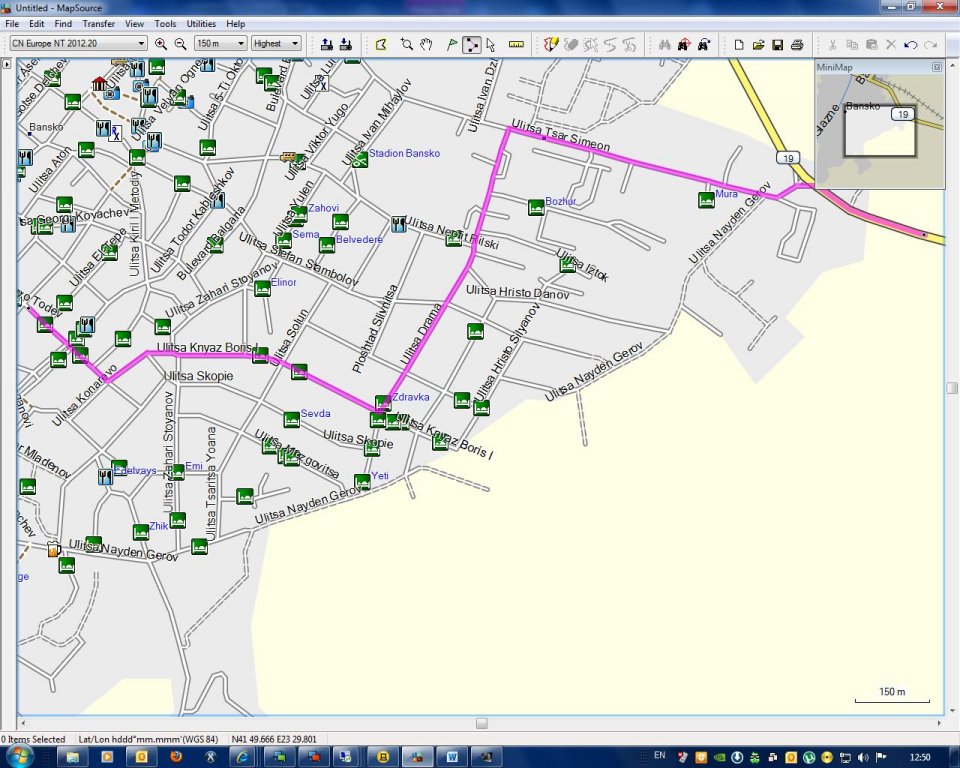Click the Receive From Device icon
Screen dimensions: 960x768
pyautogui.click(x=346, y=44)
